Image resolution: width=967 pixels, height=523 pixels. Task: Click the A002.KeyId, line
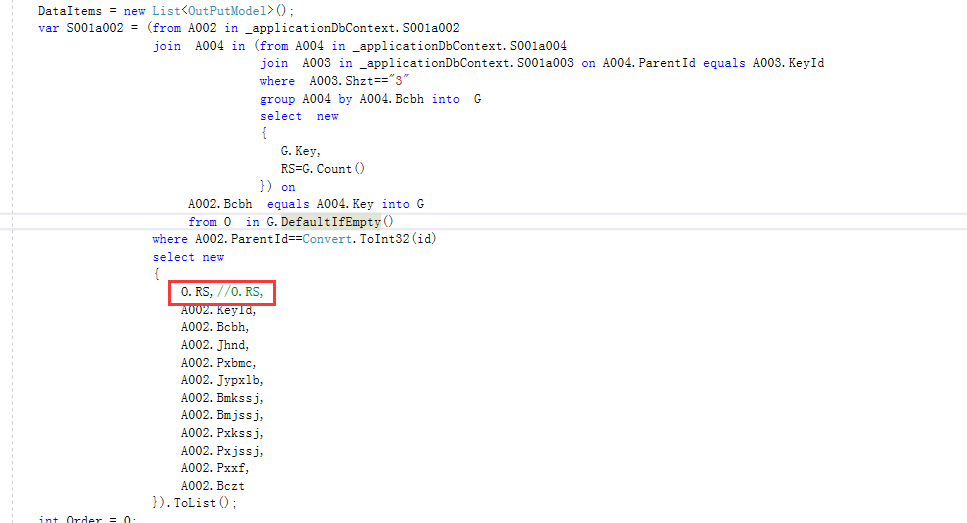tap(218, 310)
